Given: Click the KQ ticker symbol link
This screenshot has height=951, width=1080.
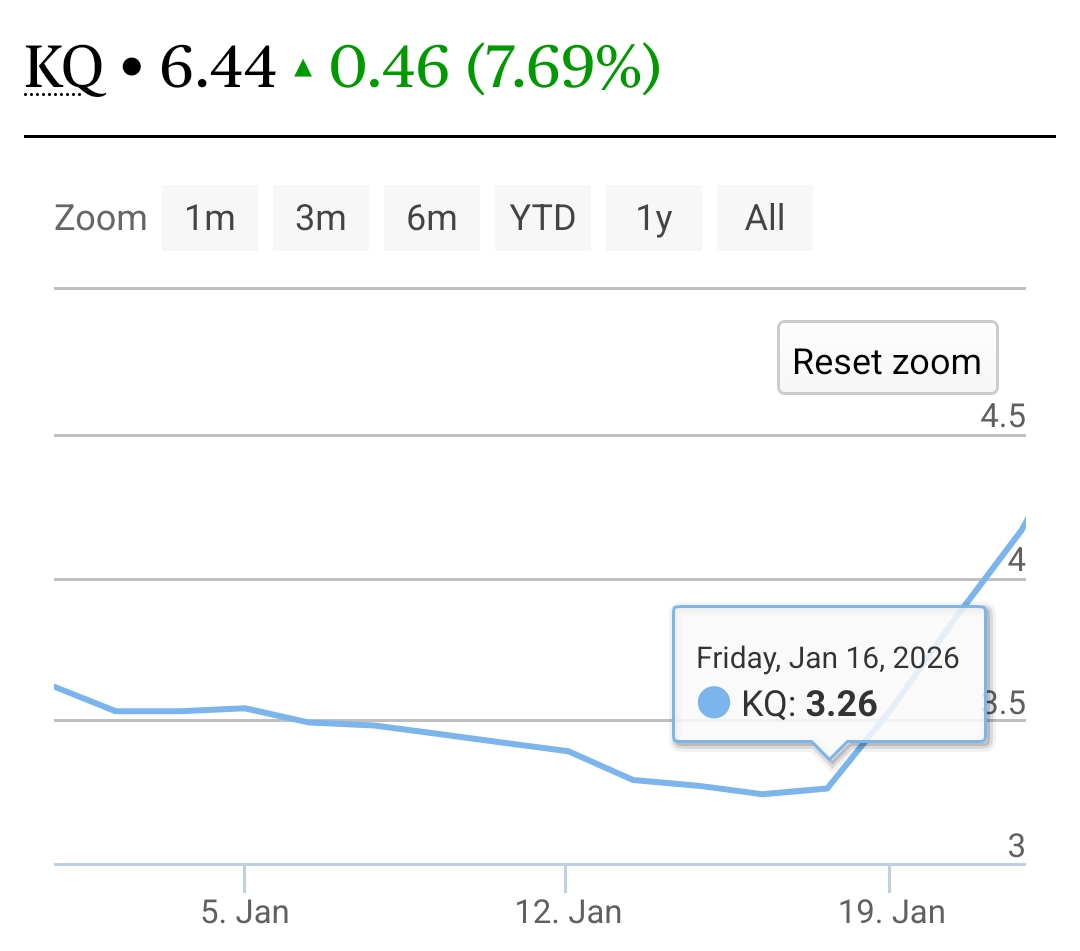Looking at the screenshot, I should pyautogui.click(x=64, y=69).
